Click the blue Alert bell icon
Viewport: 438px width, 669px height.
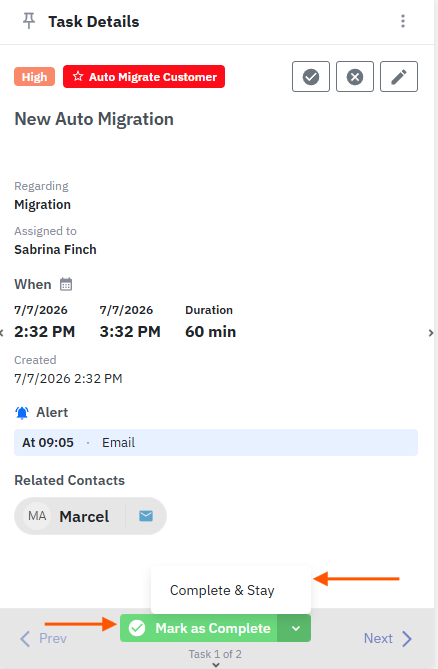pos(22,413)
